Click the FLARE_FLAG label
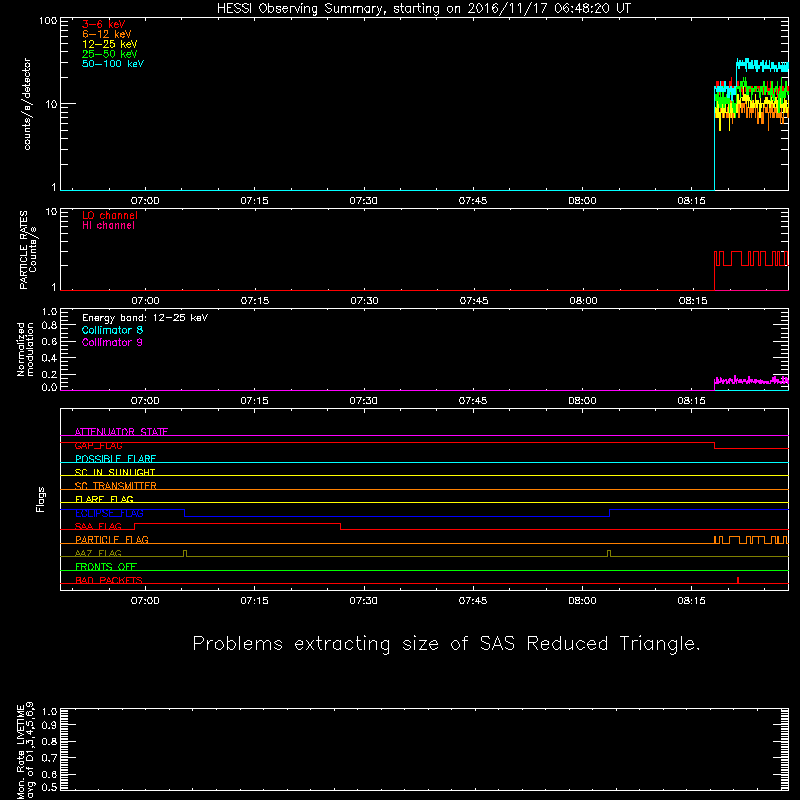 [x=104, y=499]
